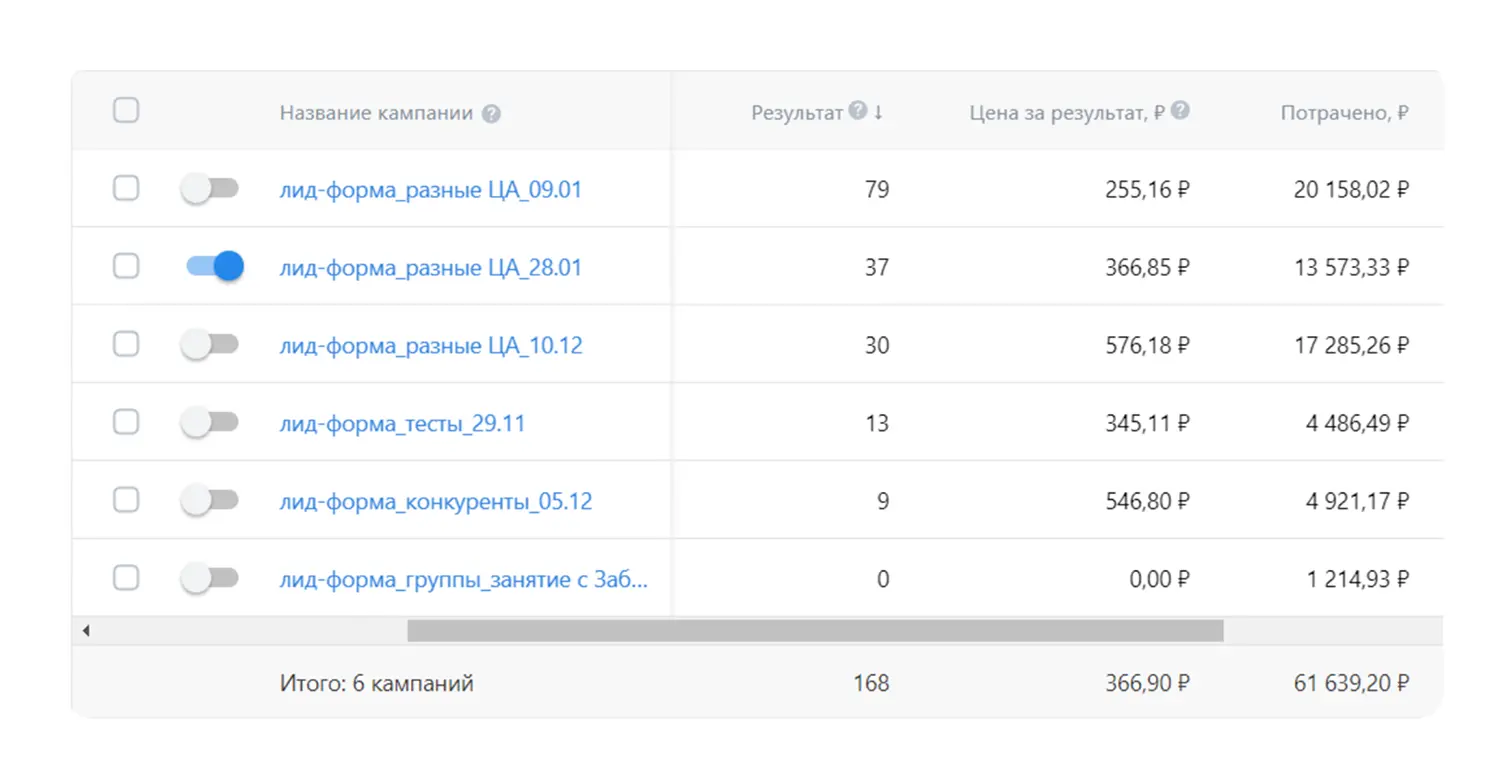1500x784 pixels.
Task: Select checkbox for лид-форма_конкуренты_05.12
Action: coord(126,500)
